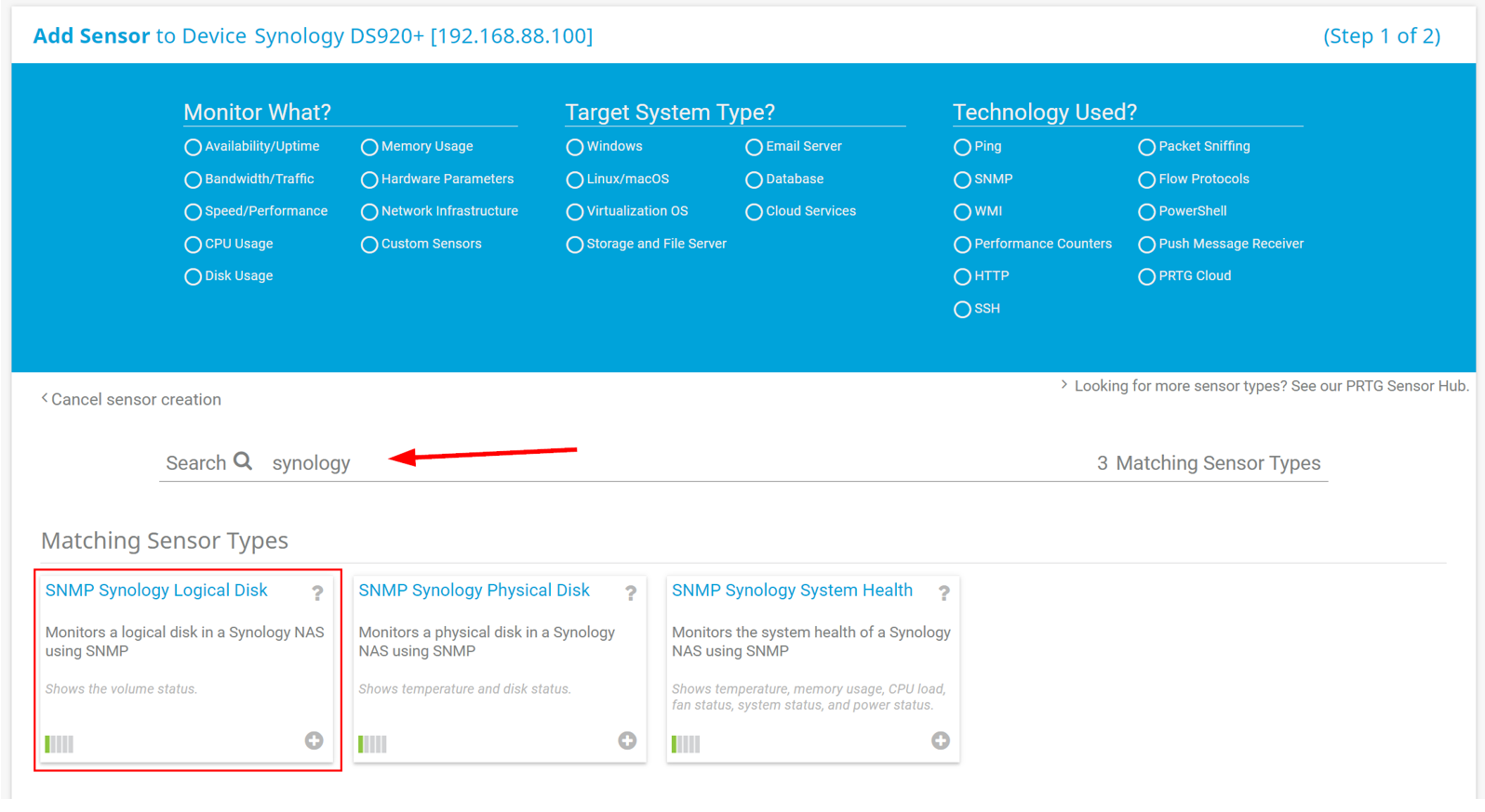This screenshot has width=1485, height=812.
Task: Click the add icon on SNMP Synology Logical Disk
Action: point(314,740)
